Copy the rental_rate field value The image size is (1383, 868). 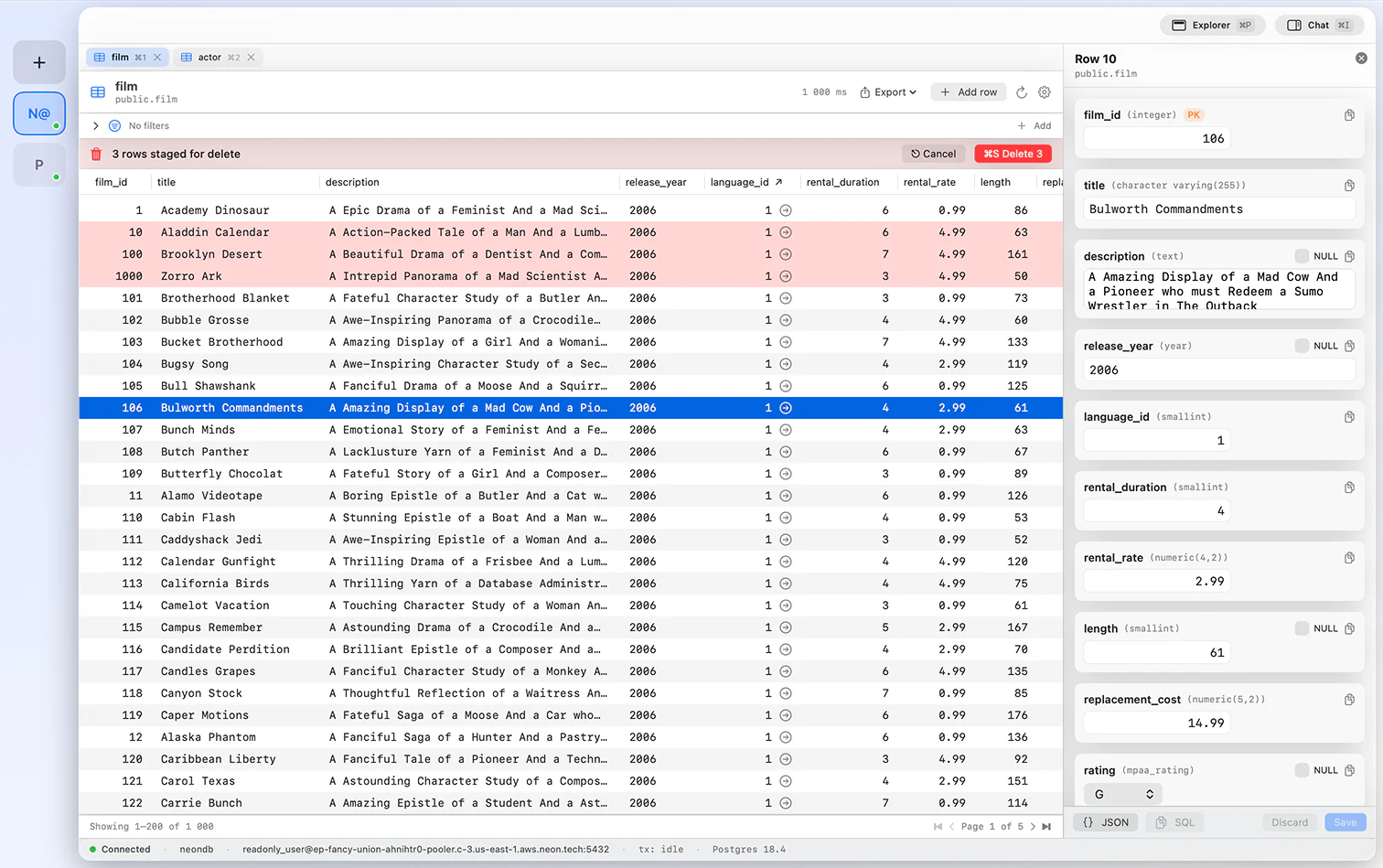click(x=1349, y=558)
